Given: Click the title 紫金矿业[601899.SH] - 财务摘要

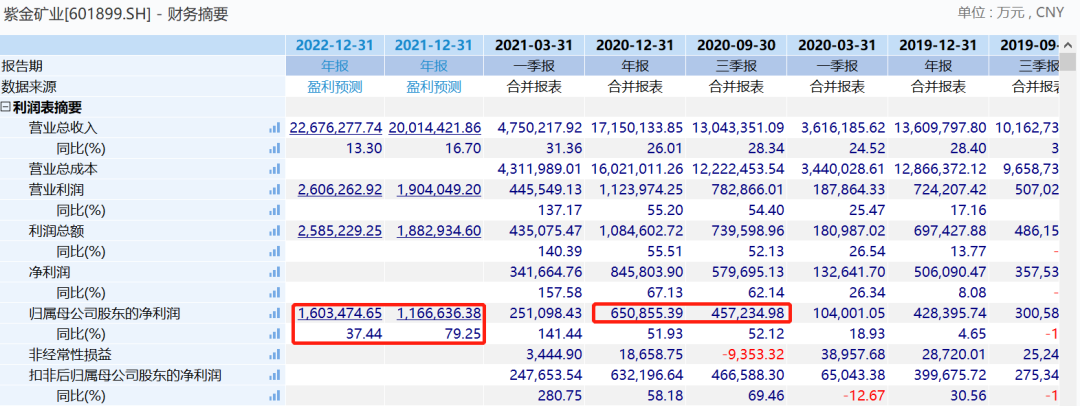Looking at the screenshot, I should click(115, 13).
